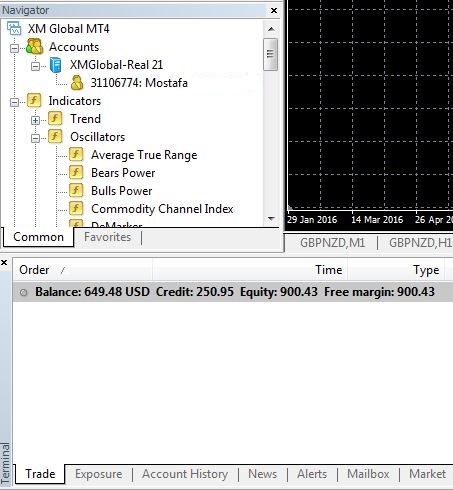This screenshot has height=490, width=453.
Task: Select the Accounts group icon
Action: (x=34, y=46)
